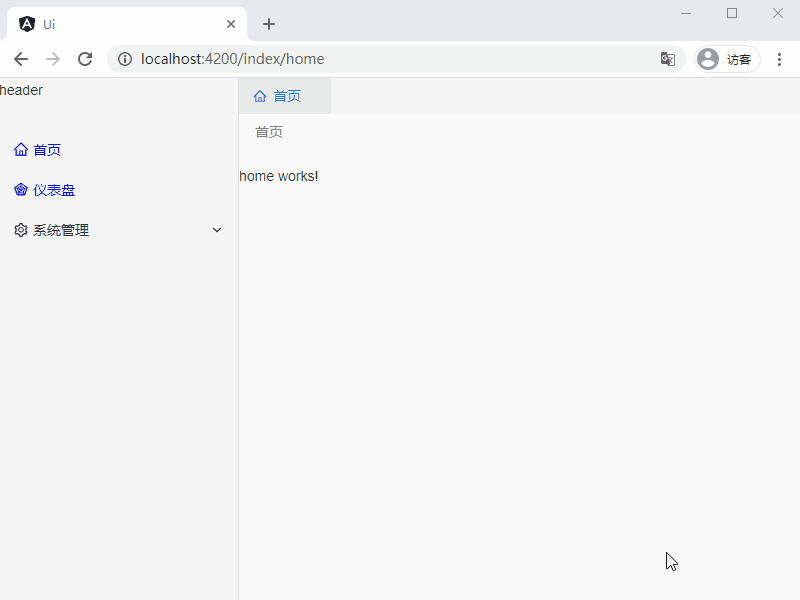Open the Chrome three-dot menu

coord(779,59)
